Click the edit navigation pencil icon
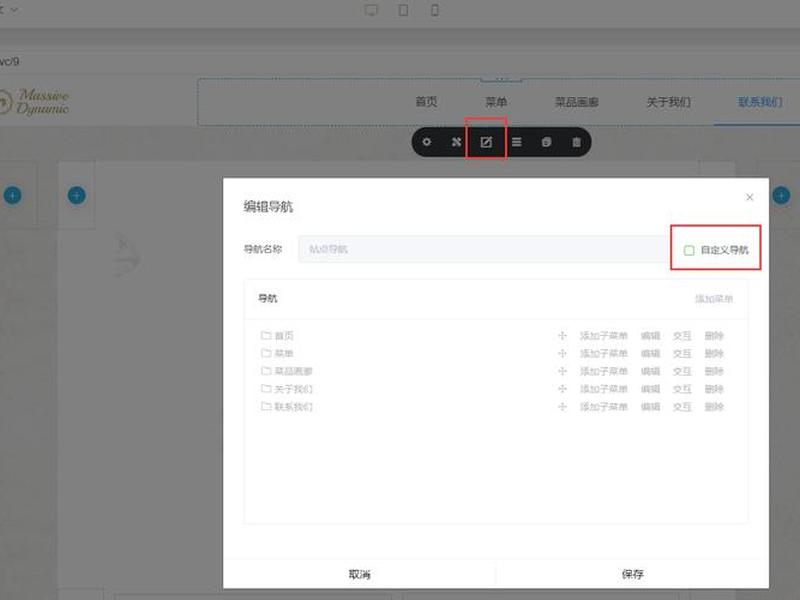Screen dimensions: 800x600 pyautogui.click(x=486, y=142)
